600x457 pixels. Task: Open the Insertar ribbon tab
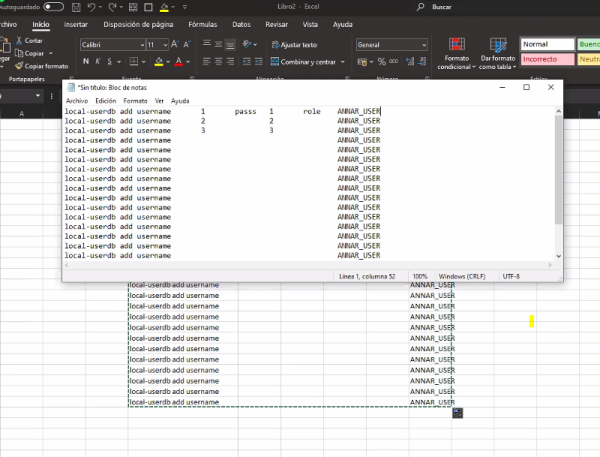coord(75,24)
